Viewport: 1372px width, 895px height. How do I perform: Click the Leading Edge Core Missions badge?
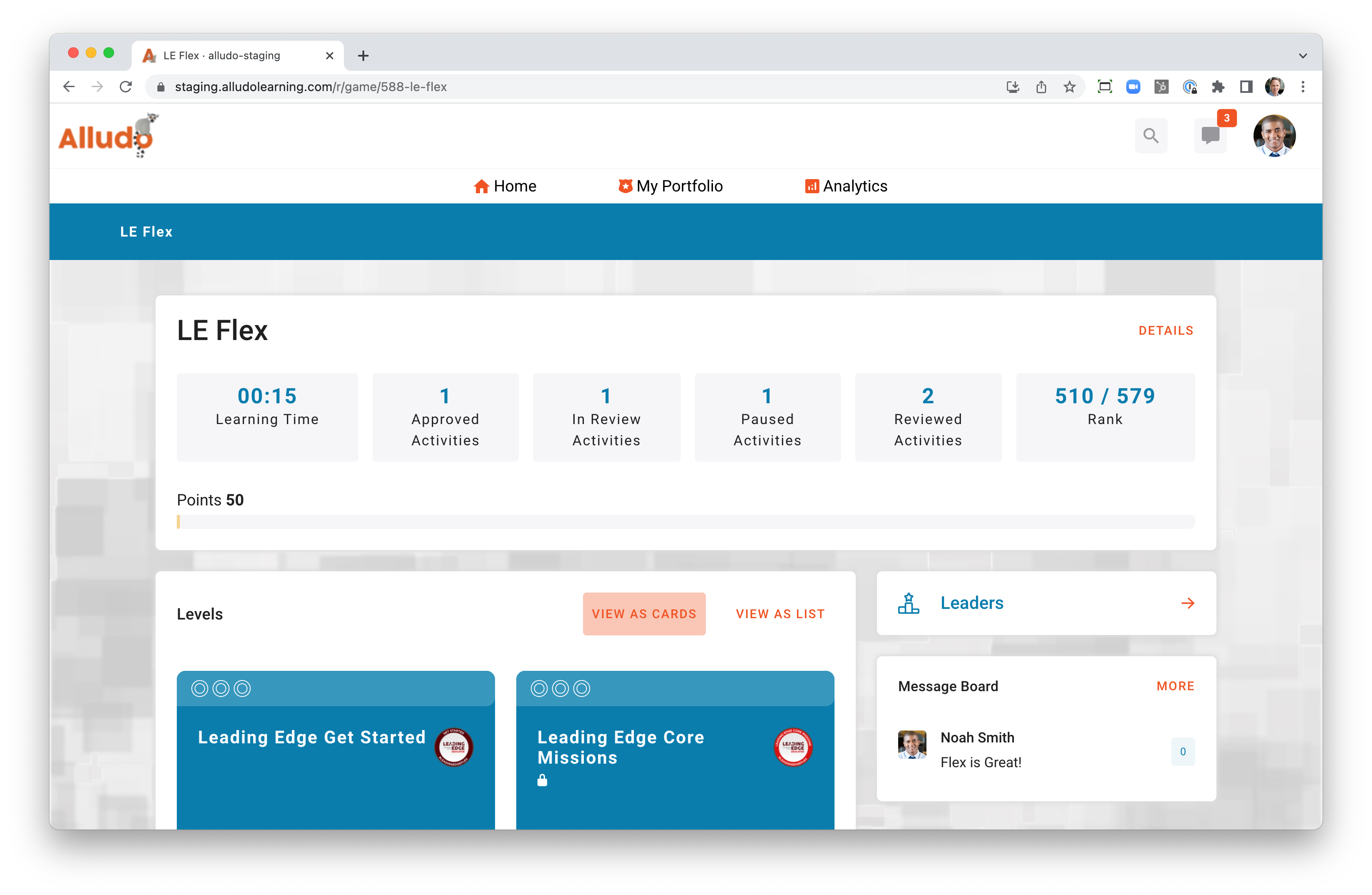(x=793, y=747)
